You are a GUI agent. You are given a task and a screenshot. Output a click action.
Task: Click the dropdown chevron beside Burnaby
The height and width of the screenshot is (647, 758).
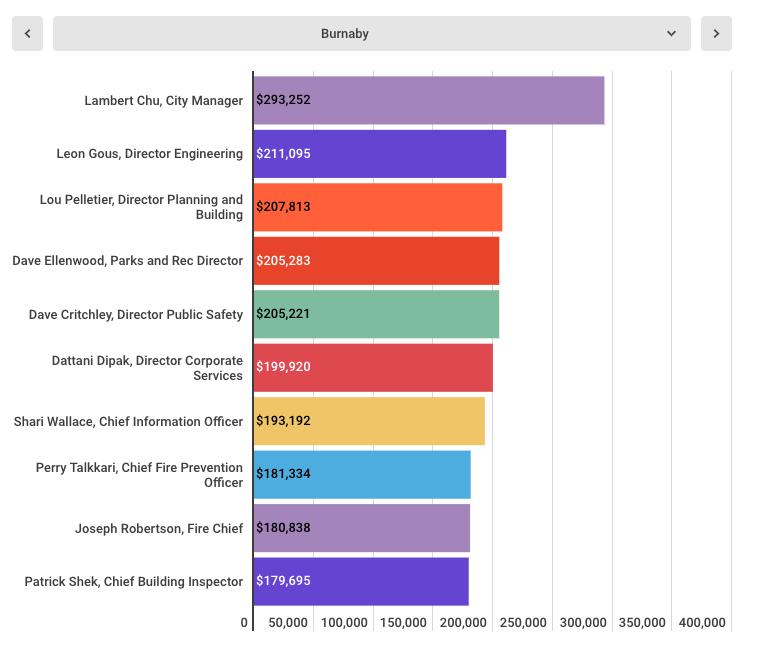click(x=671, y=33)
